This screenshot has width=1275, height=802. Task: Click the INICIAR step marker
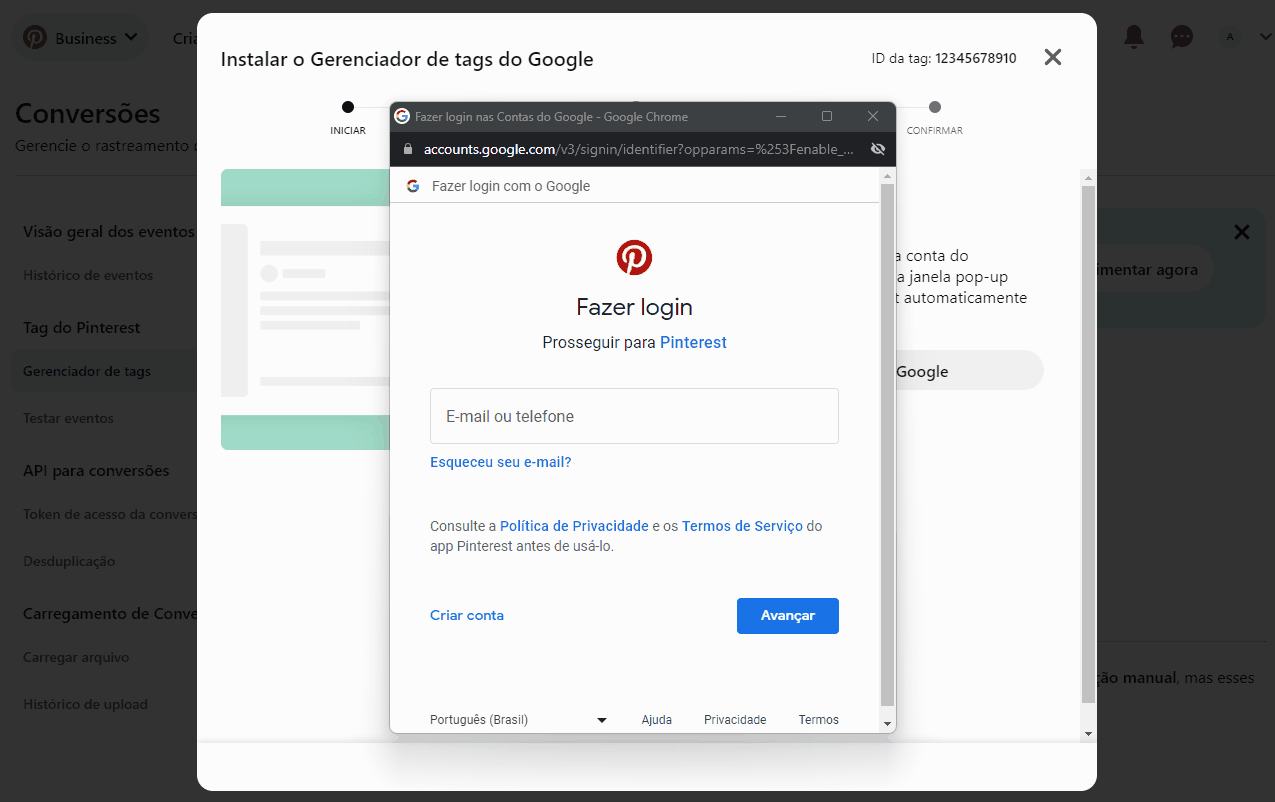point(348,107)
